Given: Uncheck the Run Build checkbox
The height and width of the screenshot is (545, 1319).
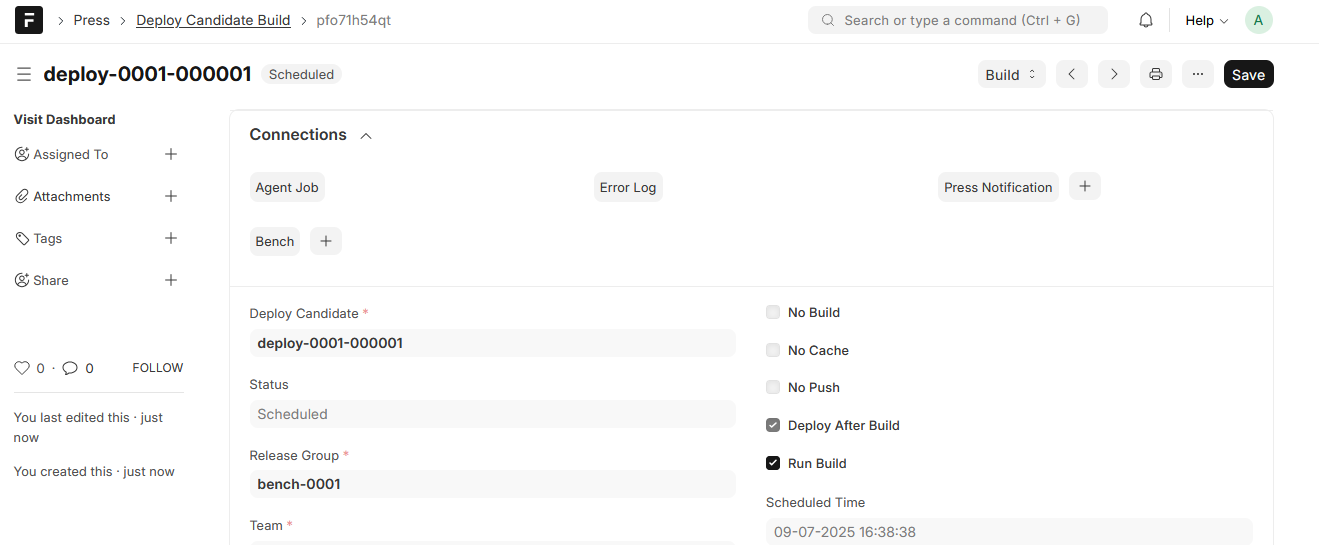Looking at the screenshot, I should 773,463.
